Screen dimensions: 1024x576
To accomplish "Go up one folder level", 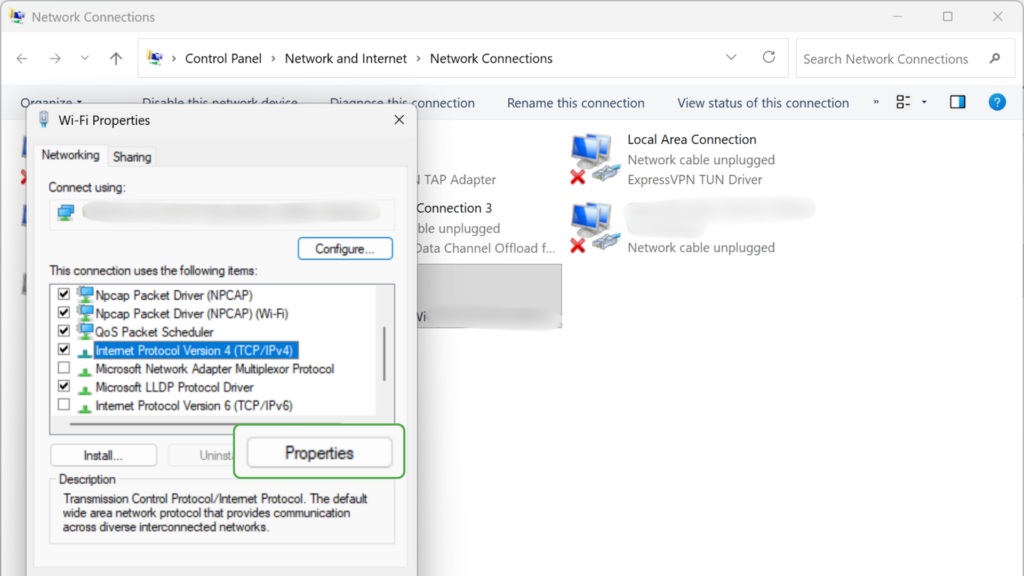I will click(116, 59).
